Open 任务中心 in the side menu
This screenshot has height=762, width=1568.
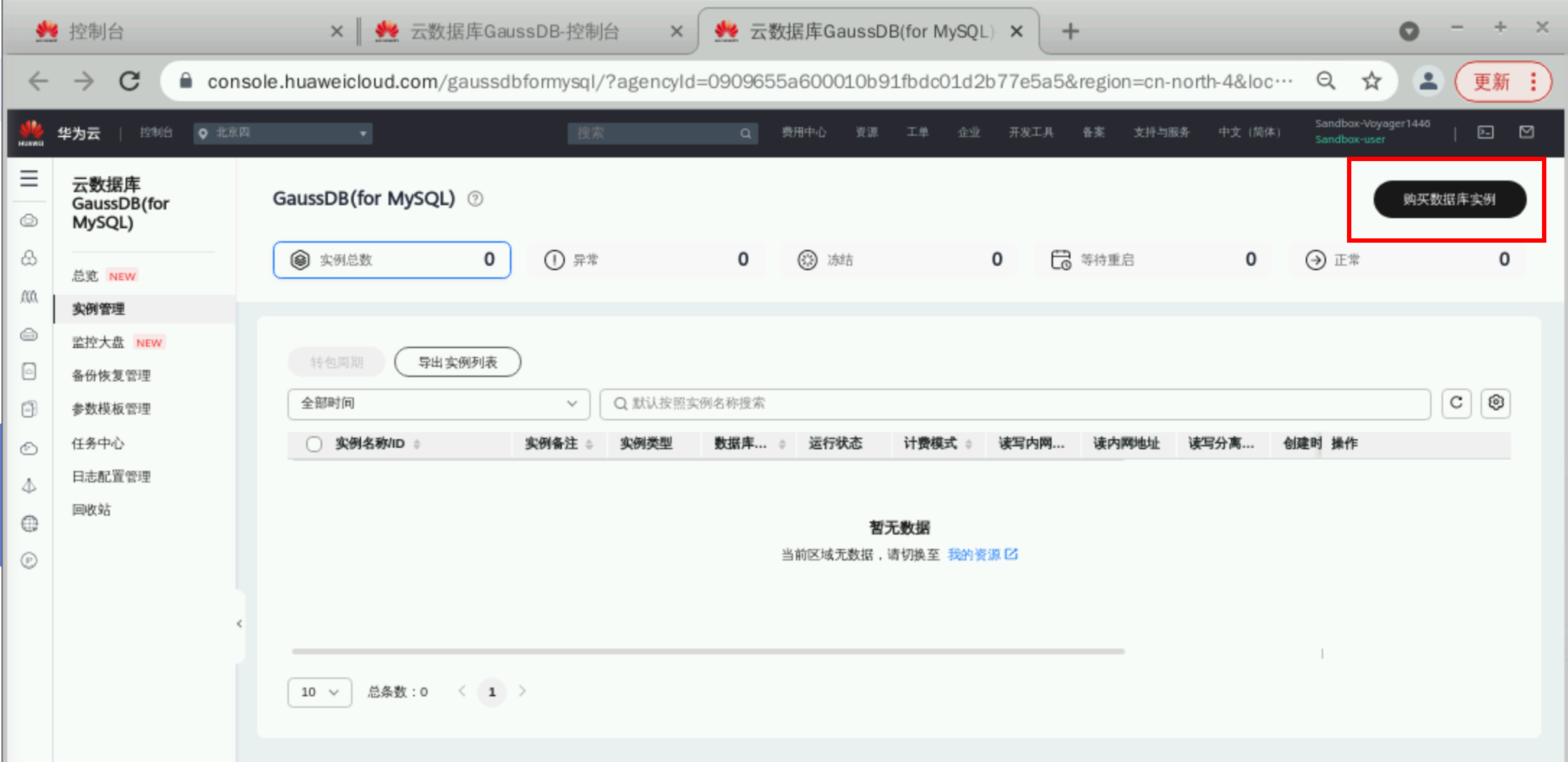(x=98, y=443)
